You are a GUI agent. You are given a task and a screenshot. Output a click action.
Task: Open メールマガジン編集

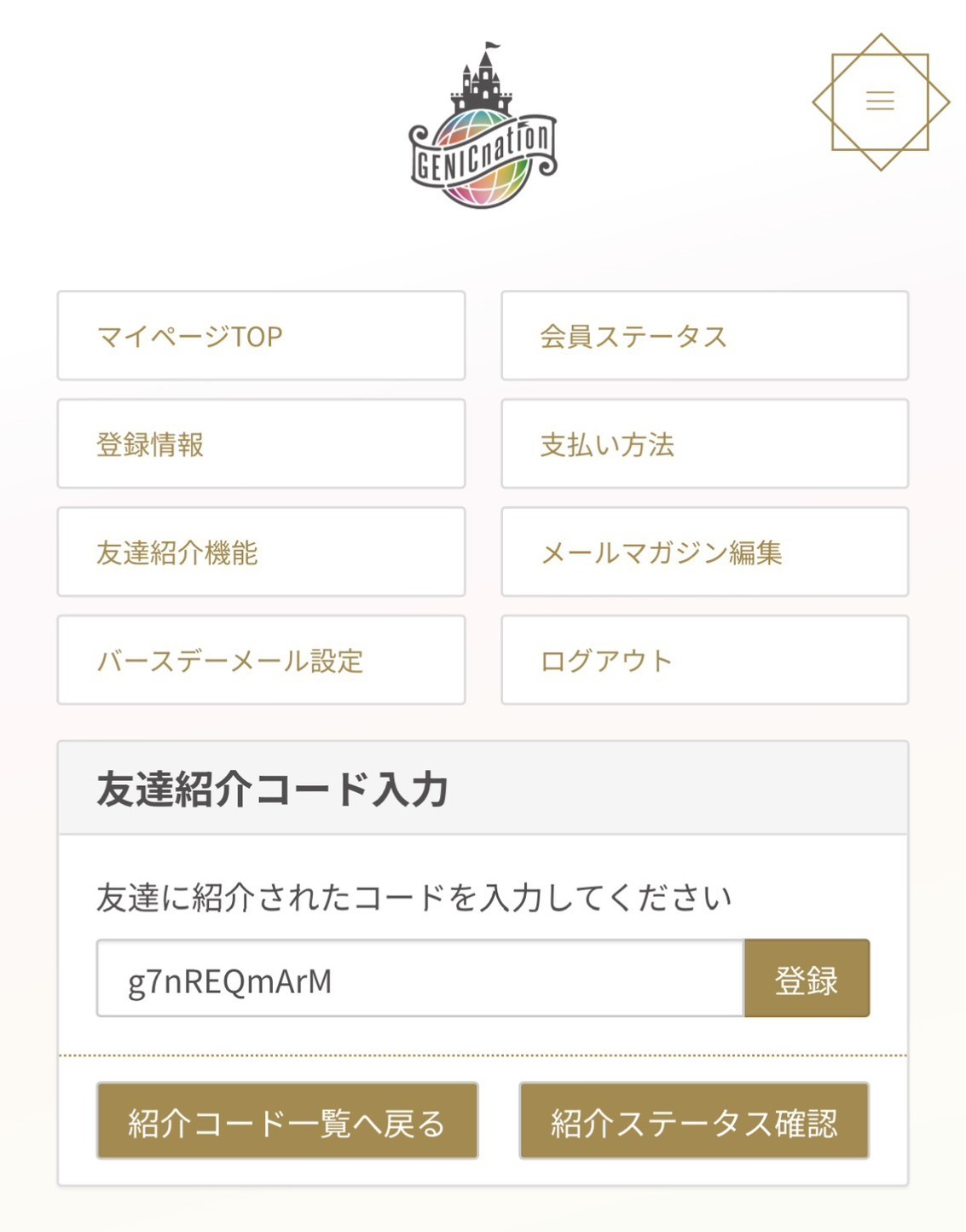[x=704, y=552]
